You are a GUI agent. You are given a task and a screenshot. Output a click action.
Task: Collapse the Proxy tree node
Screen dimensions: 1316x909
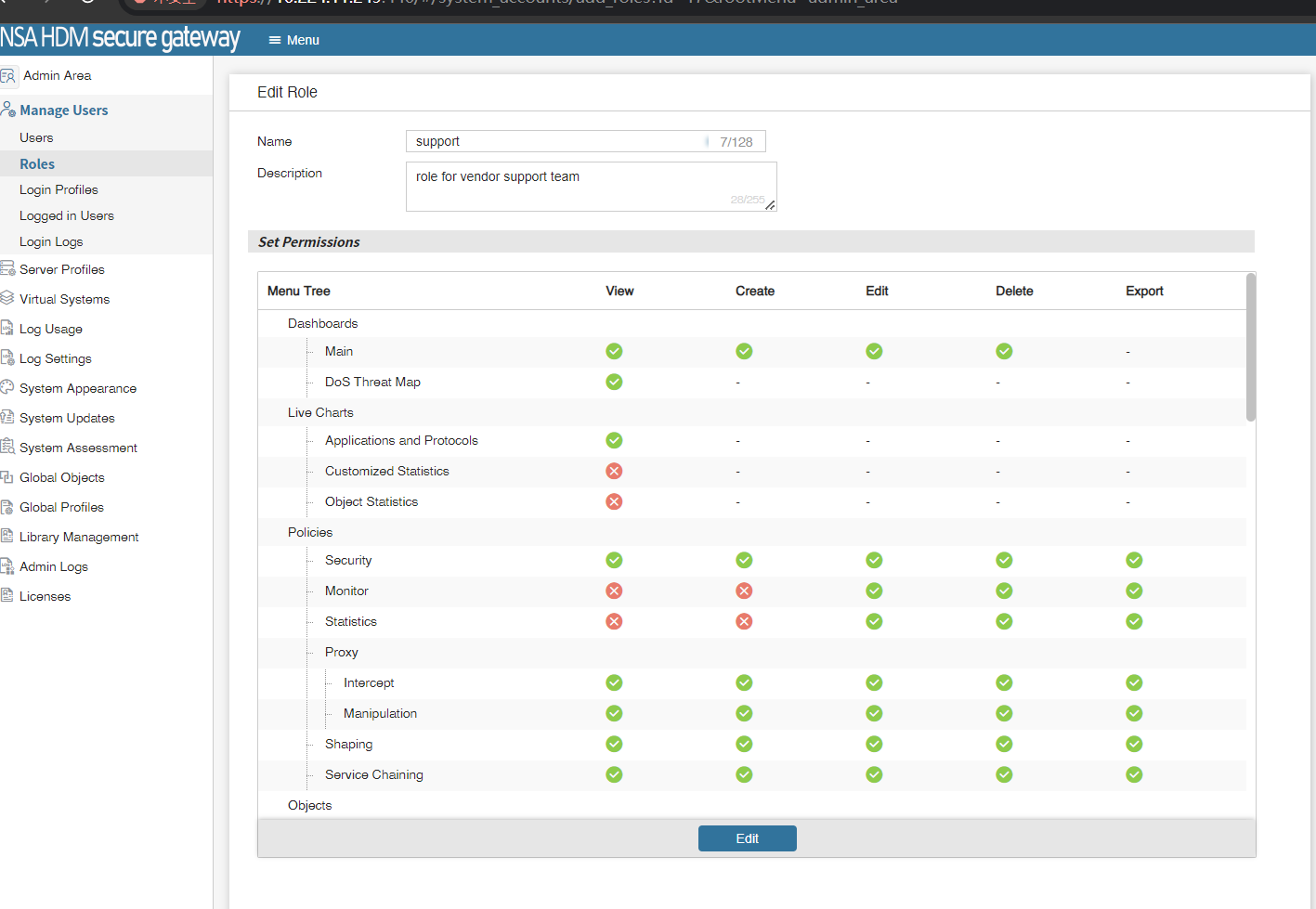341,653
